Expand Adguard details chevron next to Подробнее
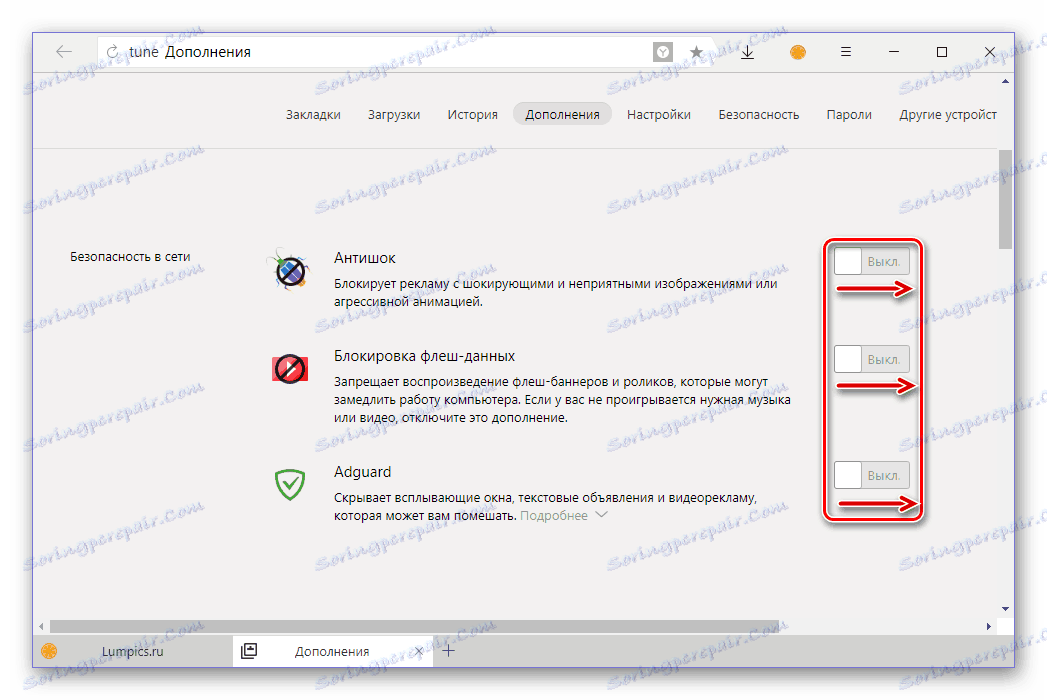The image size is (1047, 700). [x=601, y=515]
